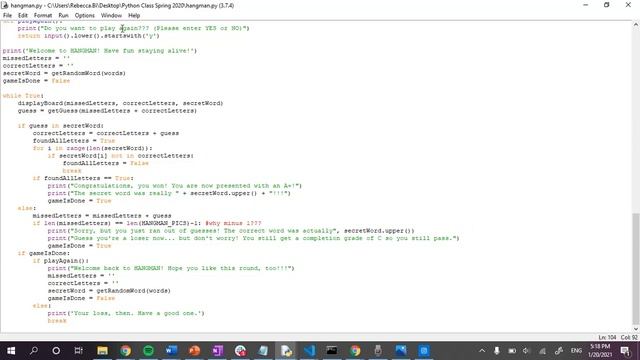Place cursor on 'gameIsDone = False' under secretWord top block
Viewport: 640px width, 360px height.
coord(36,81)
